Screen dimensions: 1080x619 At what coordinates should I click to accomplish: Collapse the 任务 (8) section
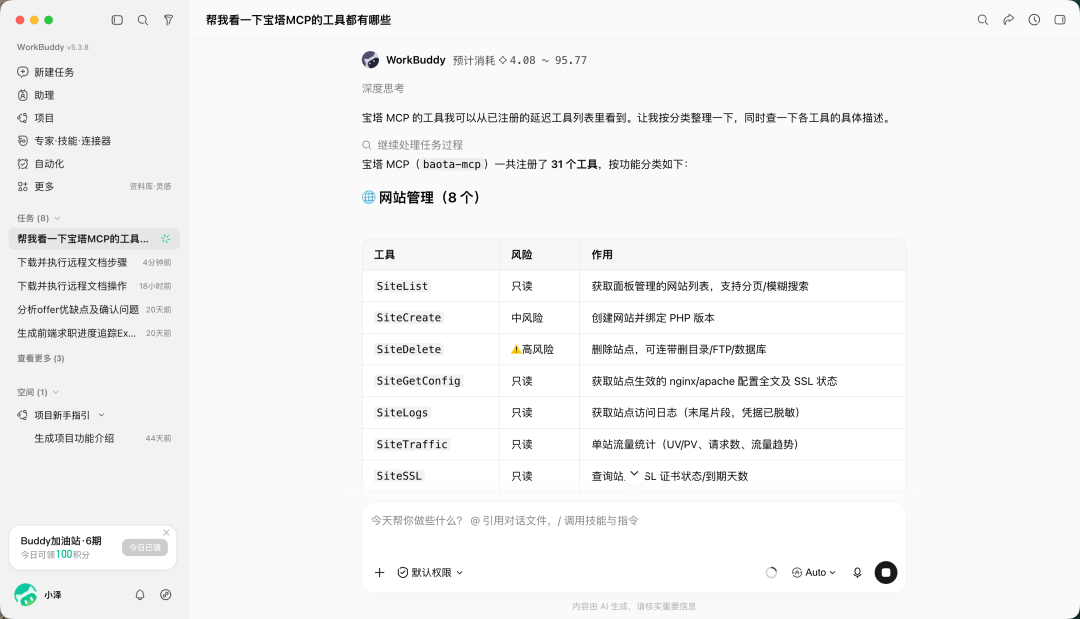click(x=38, y=218)
